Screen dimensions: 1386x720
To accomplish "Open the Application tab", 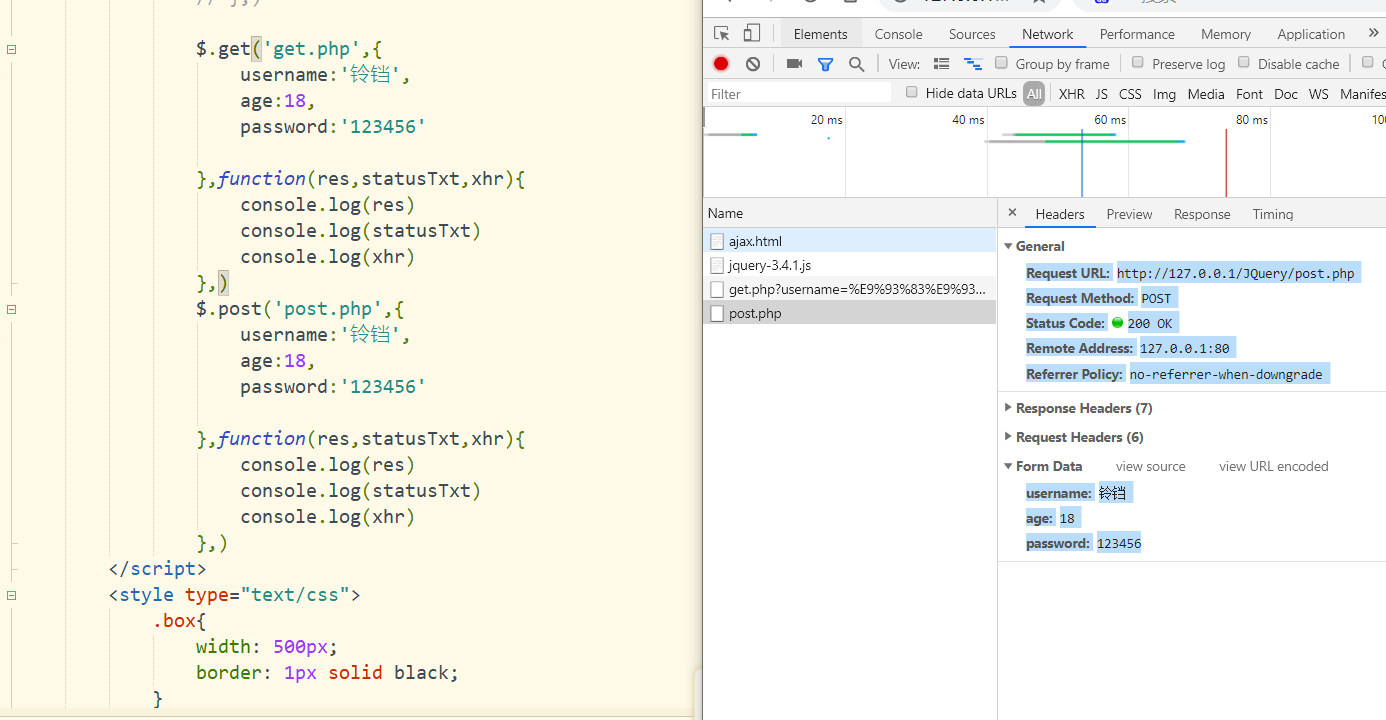I will (x=1311, y=34).
